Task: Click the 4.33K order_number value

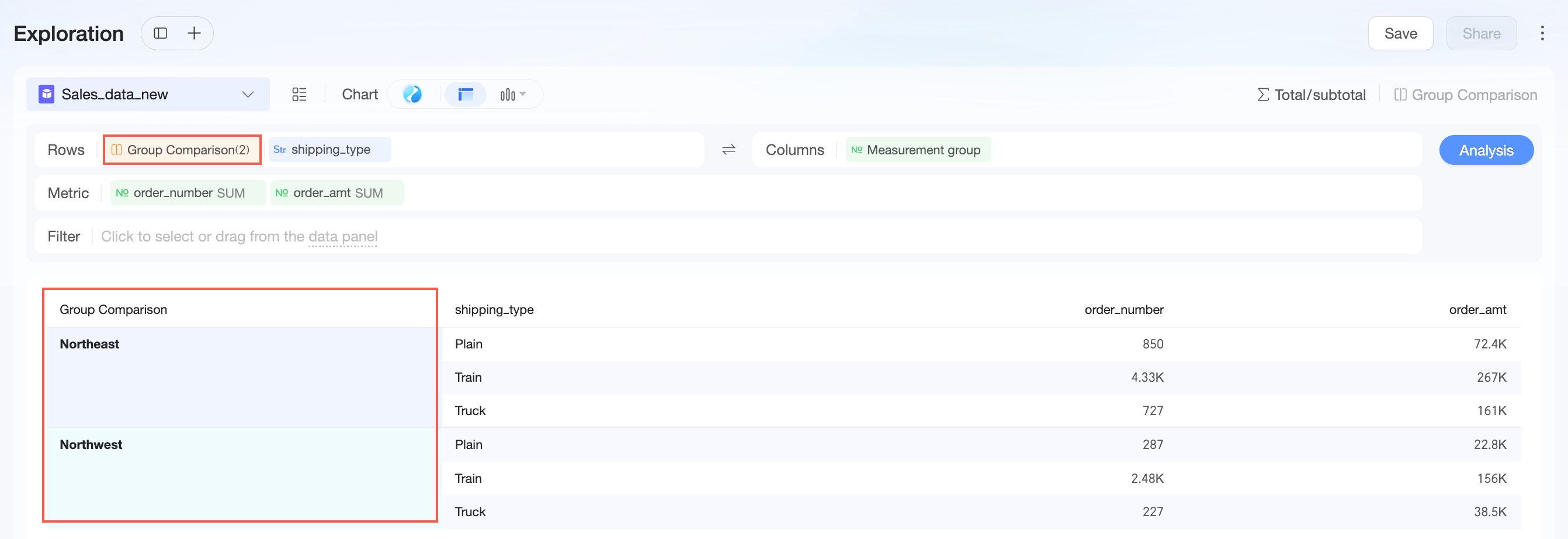Action: [1147, 378]
